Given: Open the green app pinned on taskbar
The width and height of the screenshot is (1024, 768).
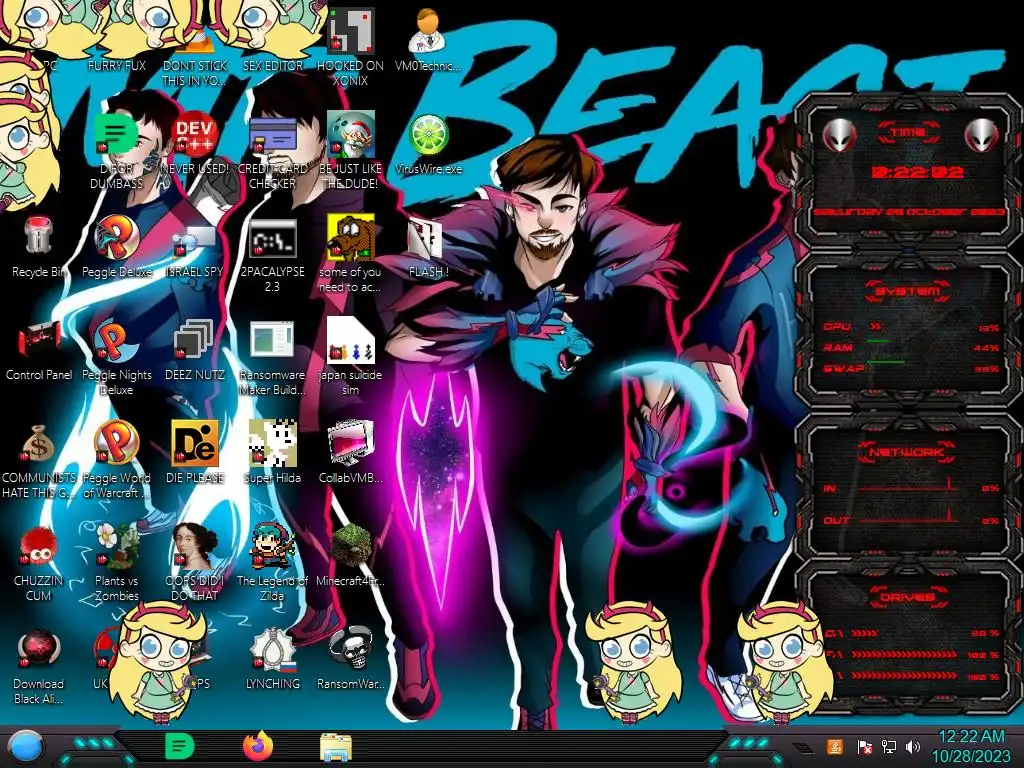Looking at the screenshot, I should coord(179,746).
